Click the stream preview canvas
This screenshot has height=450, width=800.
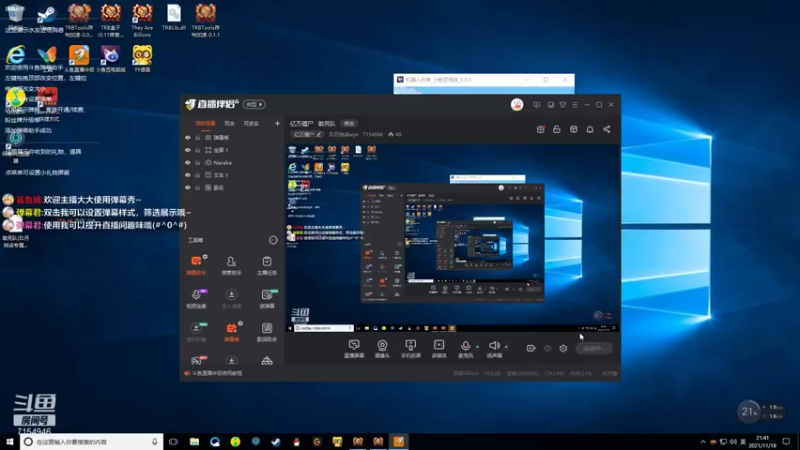[453, 238]
